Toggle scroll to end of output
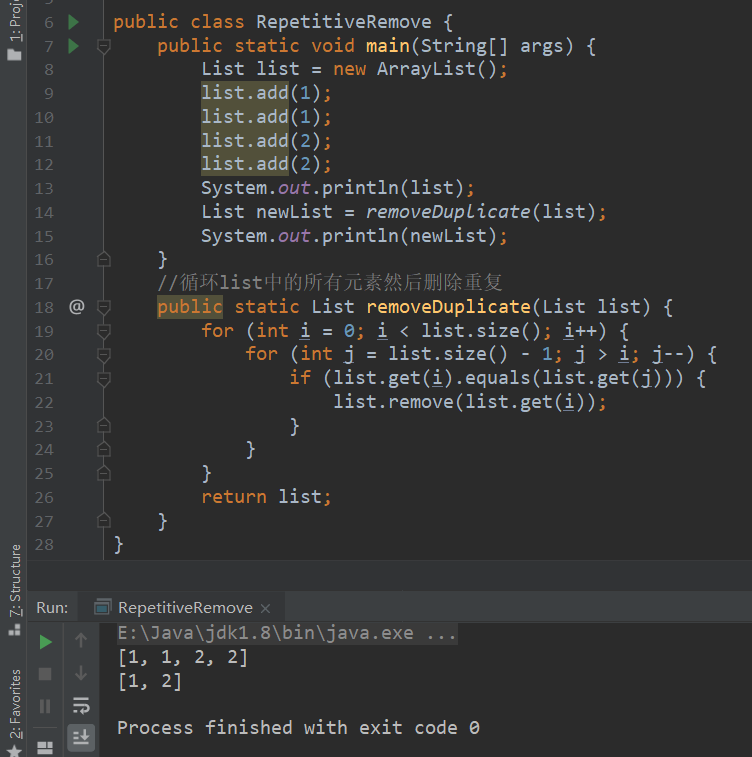The image size is (752, 757). click(81, 737)
